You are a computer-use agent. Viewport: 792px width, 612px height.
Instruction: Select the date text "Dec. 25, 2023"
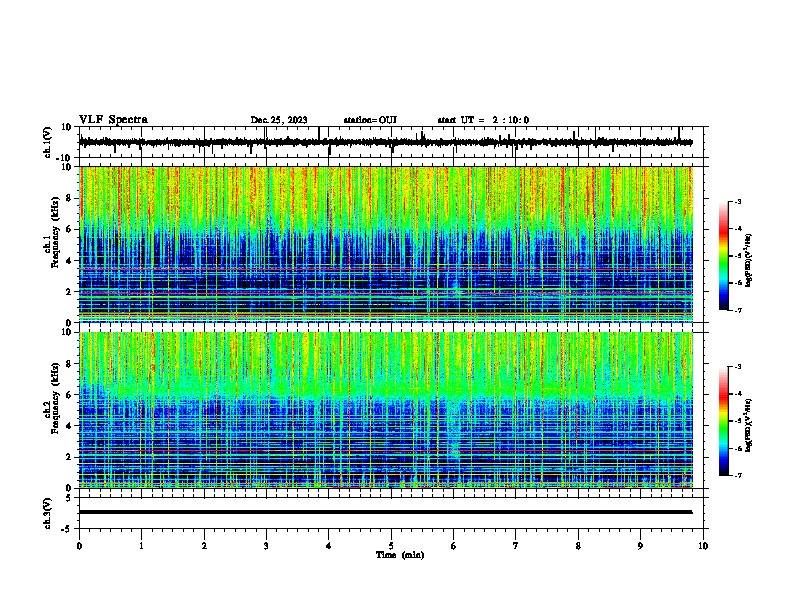pyautogui.click(x=279, y=120)
